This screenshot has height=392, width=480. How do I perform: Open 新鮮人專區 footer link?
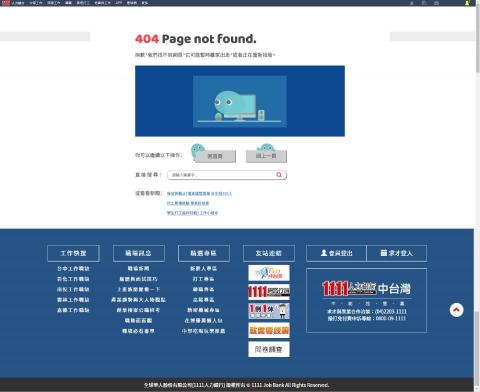[204, 268]
